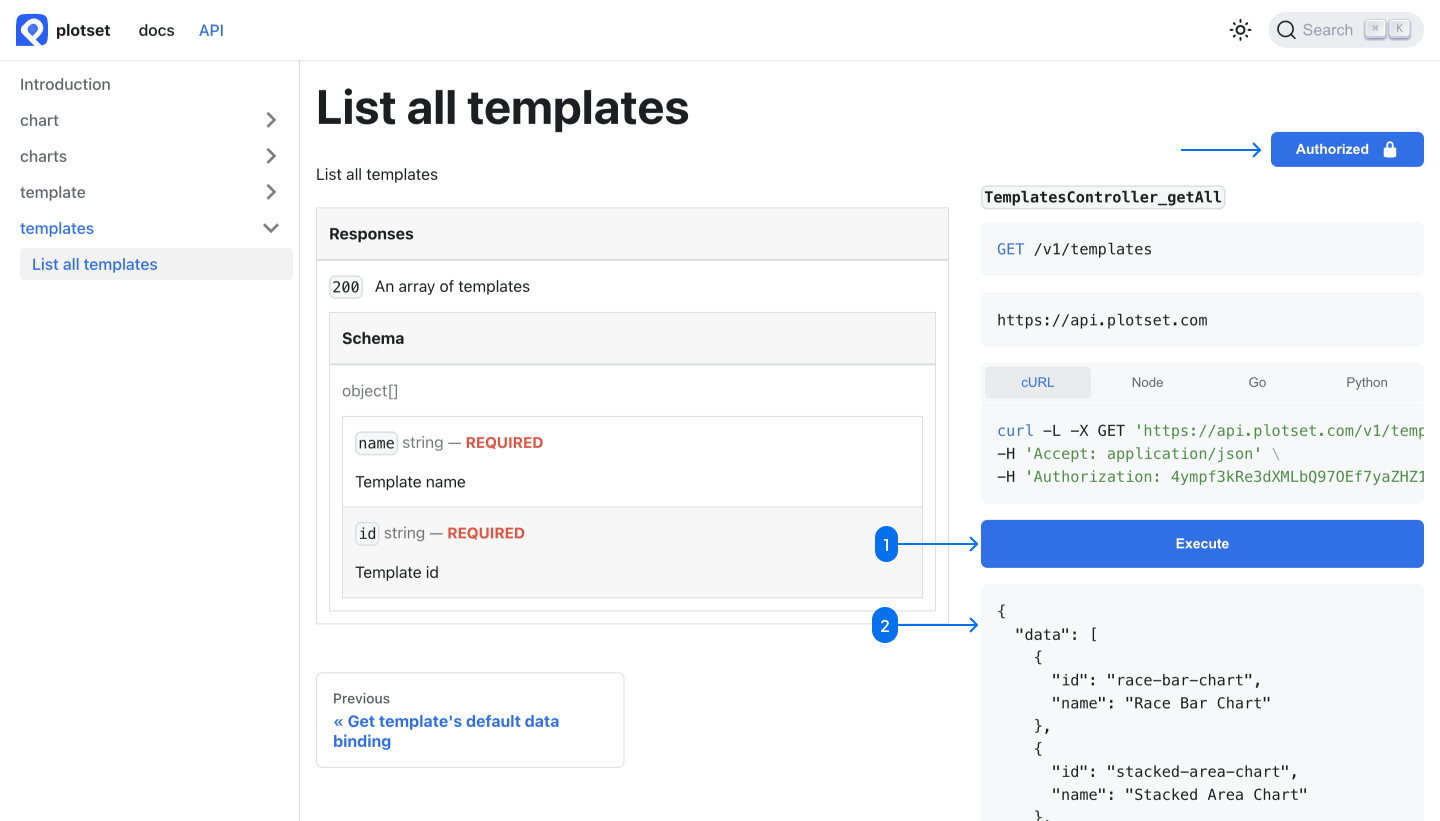This screenshot has height=821, width=1440.
Task: Open the API menu item
Action: pos(211,30)
